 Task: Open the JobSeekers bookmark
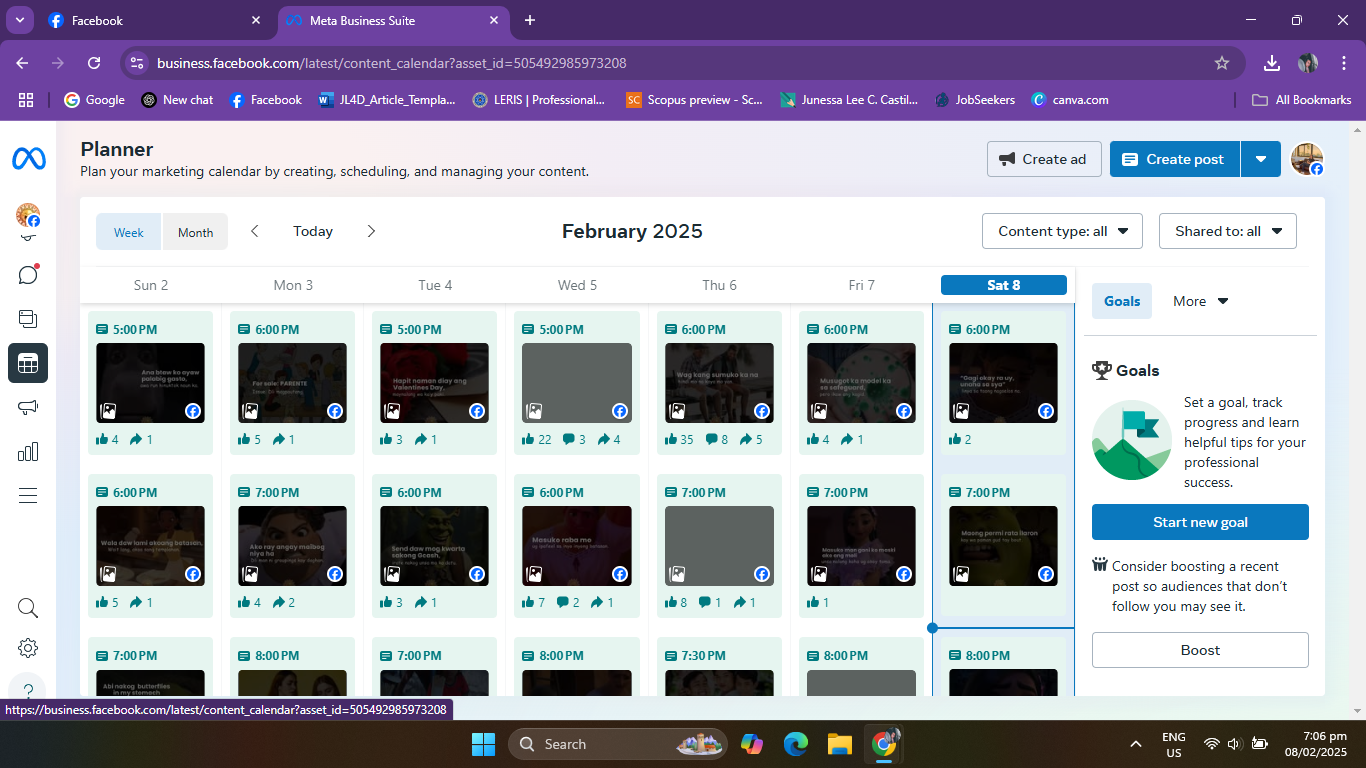975,100
